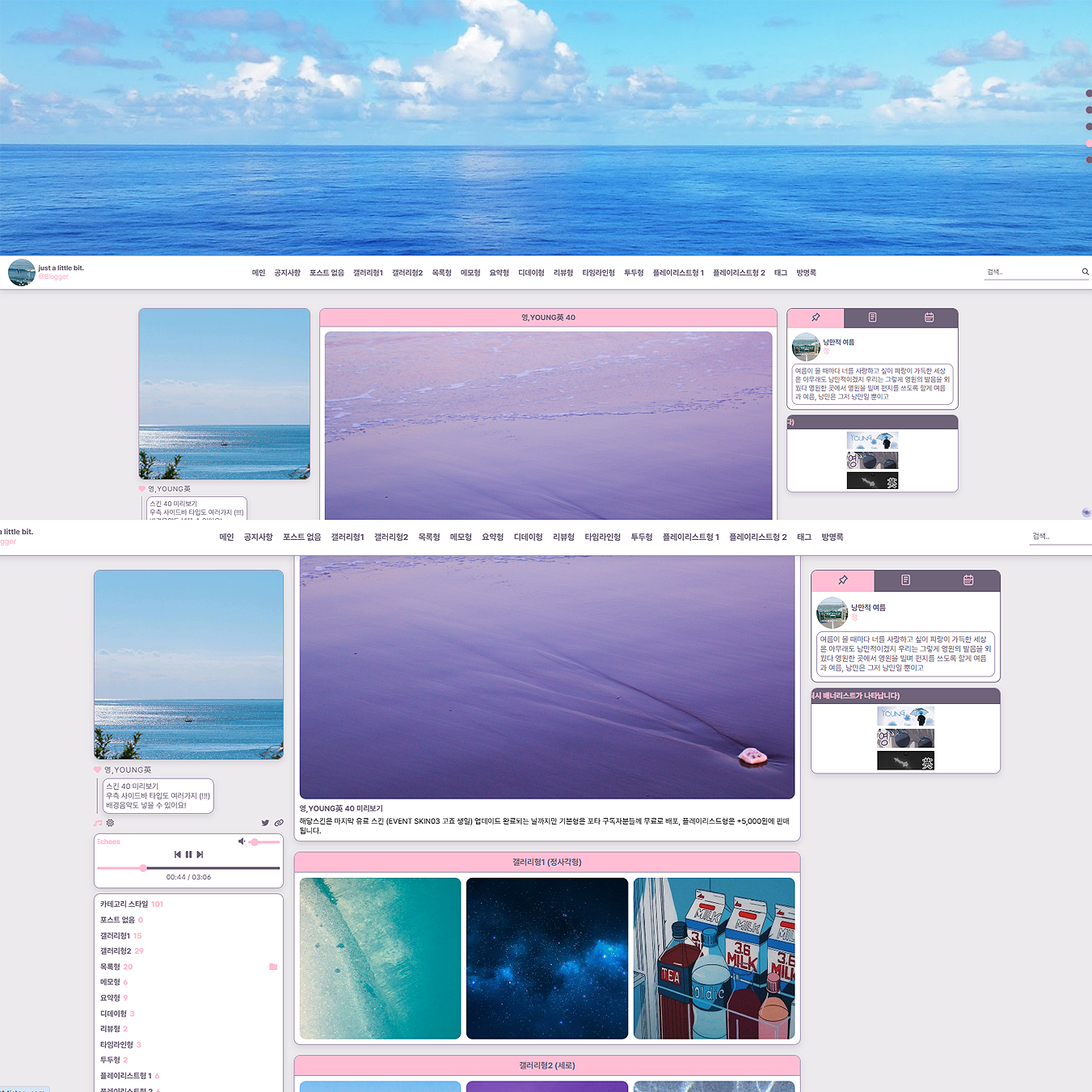Switch to the calendar tab in the lower sidebar

[x=968, y=580]
